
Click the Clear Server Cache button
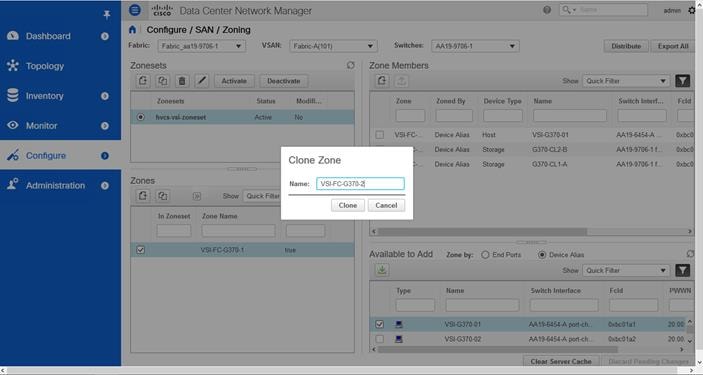(x=561, y=362)
